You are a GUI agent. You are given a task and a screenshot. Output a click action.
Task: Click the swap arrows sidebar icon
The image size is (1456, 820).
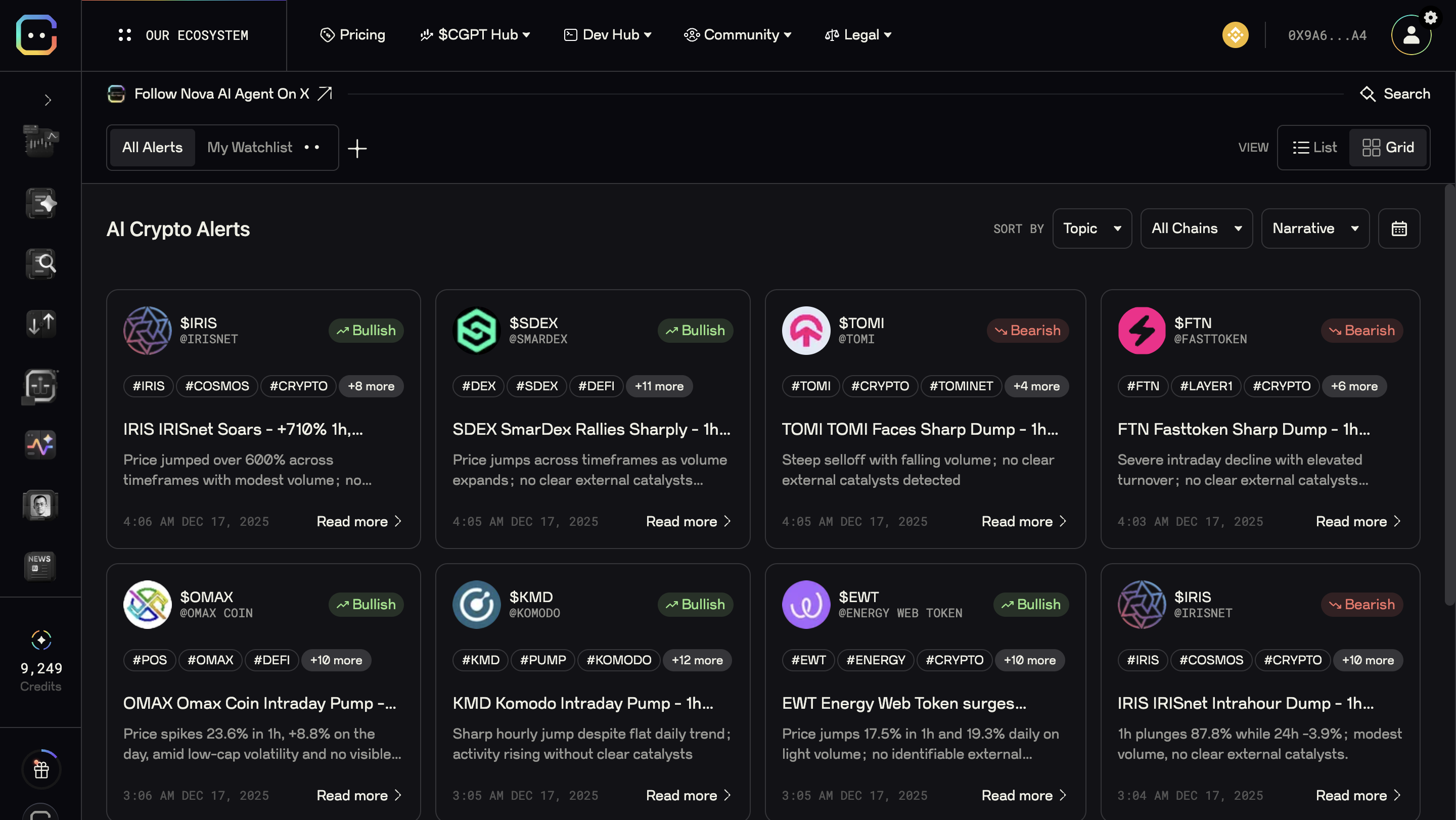point(40,323)
